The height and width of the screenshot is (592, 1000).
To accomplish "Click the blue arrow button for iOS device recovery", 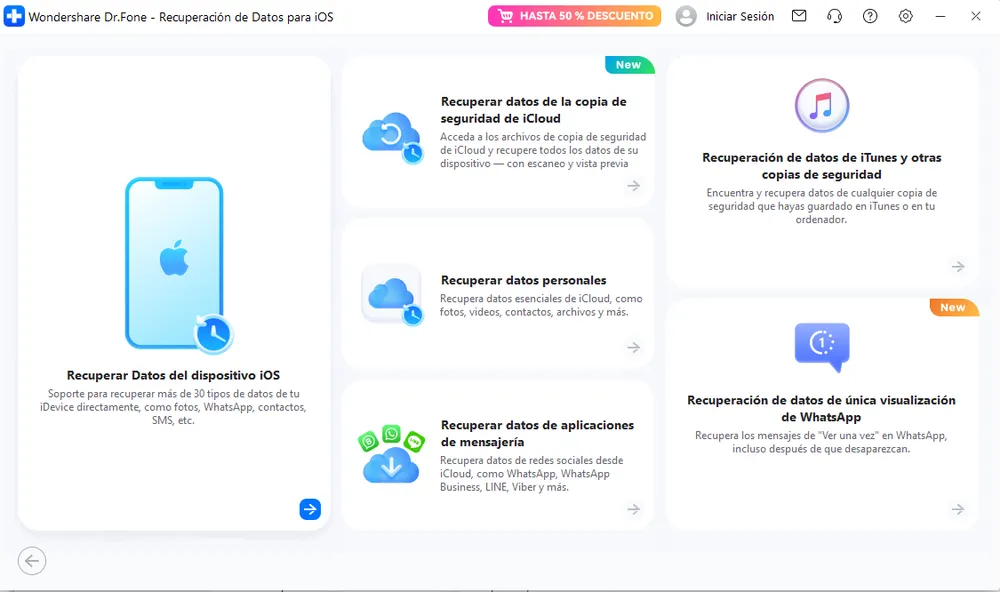I will click(310, 509).
